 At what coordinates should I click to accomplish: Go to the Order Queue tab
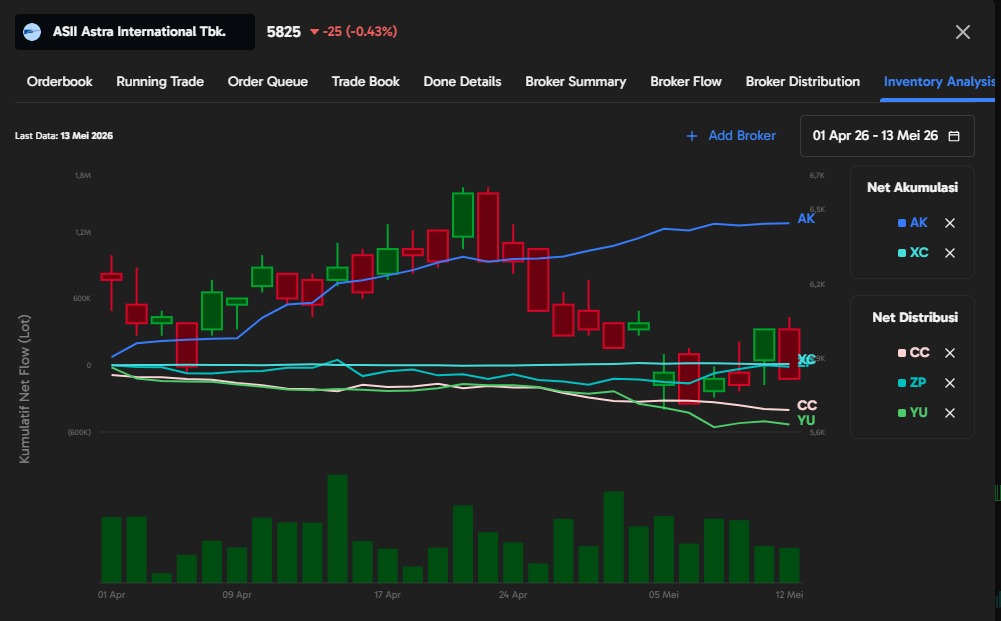point(267,82)
